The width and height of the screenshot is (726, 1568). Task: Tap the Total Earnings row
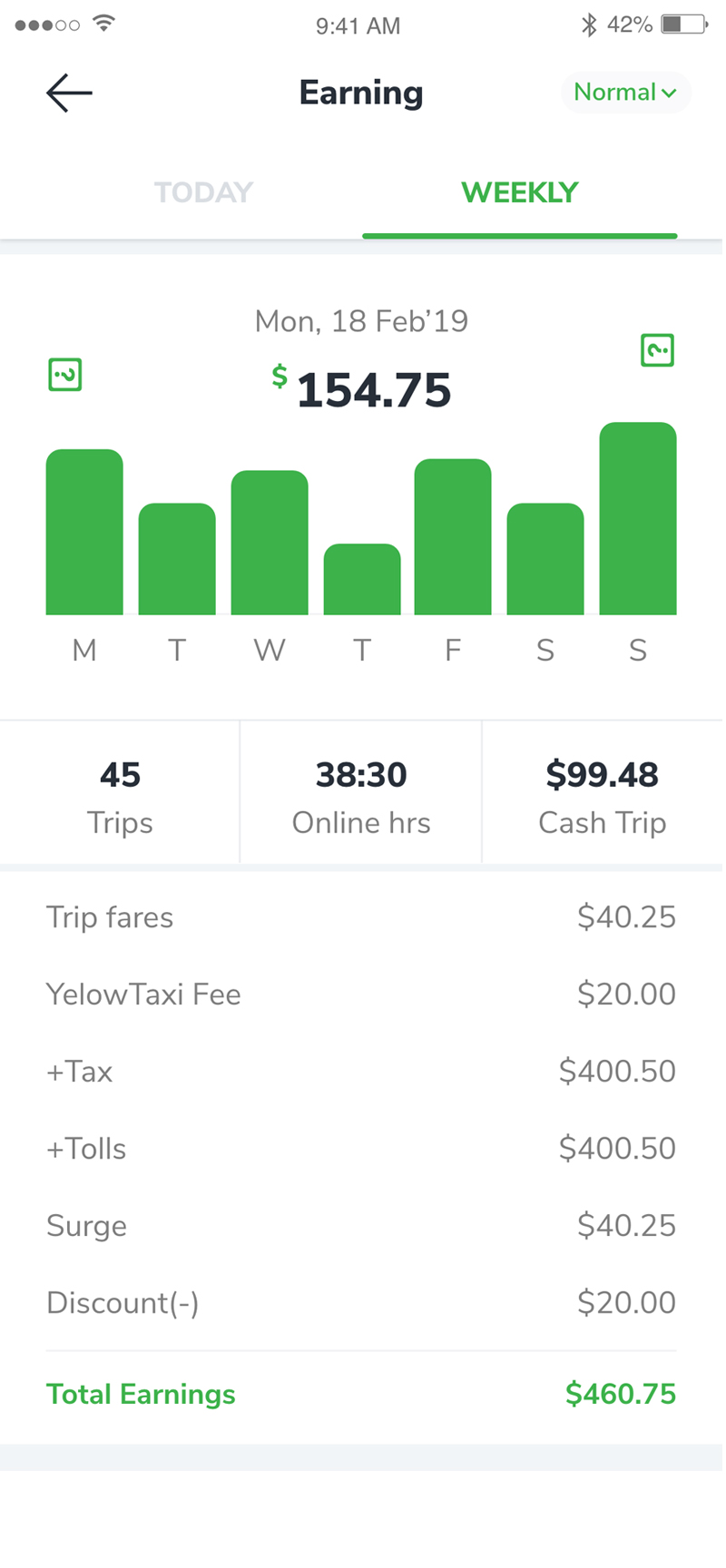(361, 1394)
